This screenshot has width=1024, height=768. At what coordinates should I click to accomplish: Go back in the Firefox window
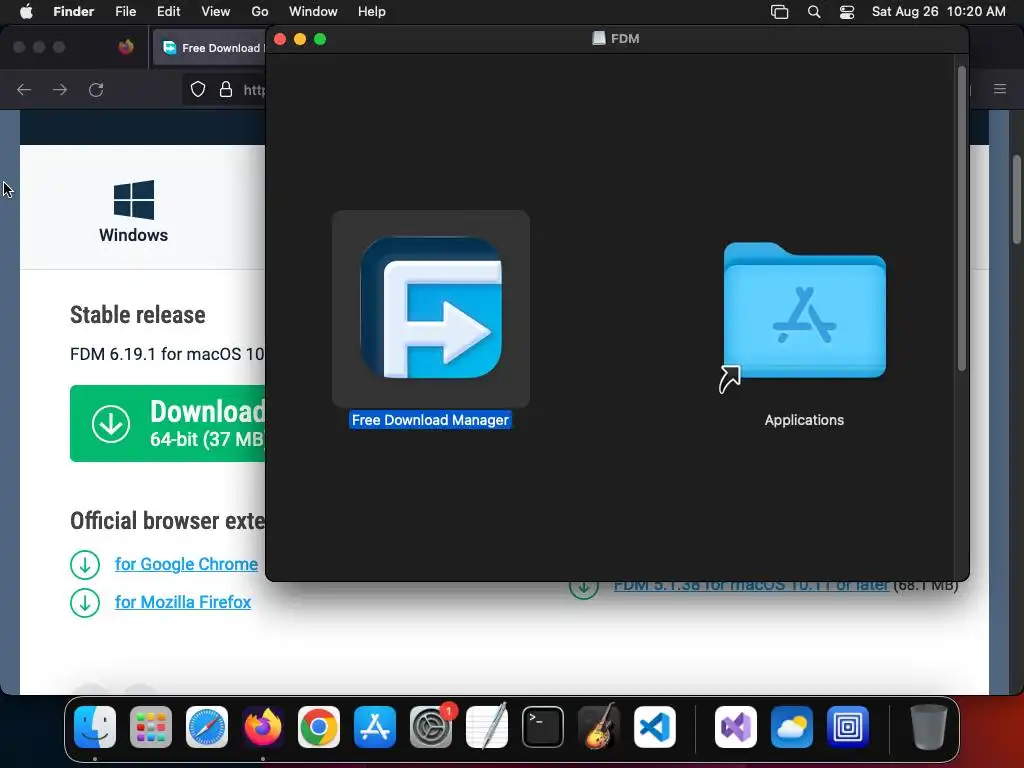24,89
